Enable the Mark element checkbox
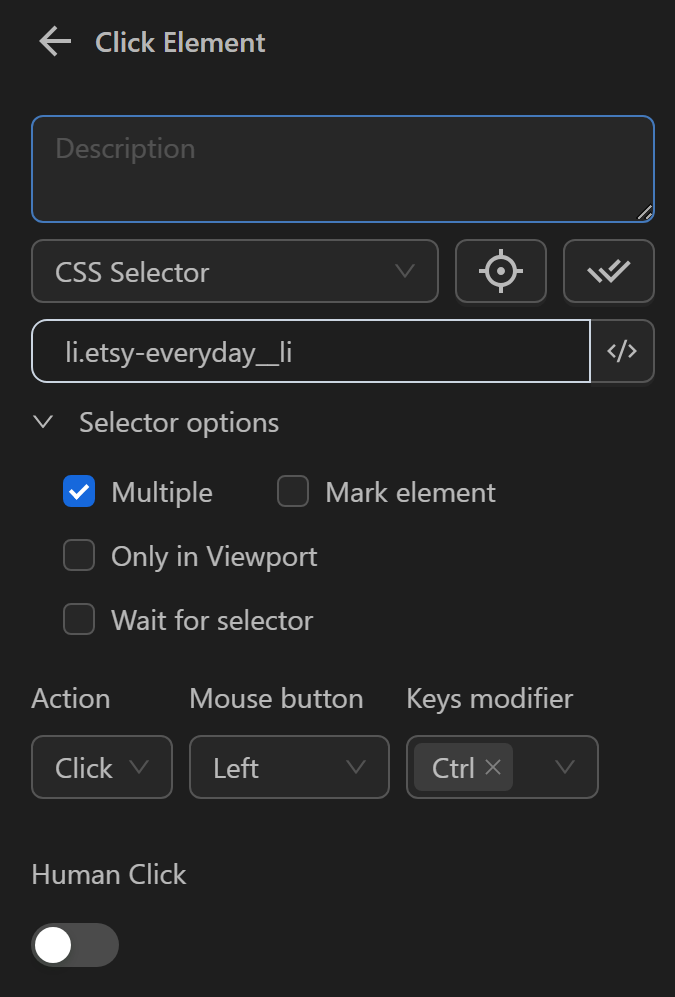Image resolution: width=675 pixels, height=997 pixels. point(292,491)
